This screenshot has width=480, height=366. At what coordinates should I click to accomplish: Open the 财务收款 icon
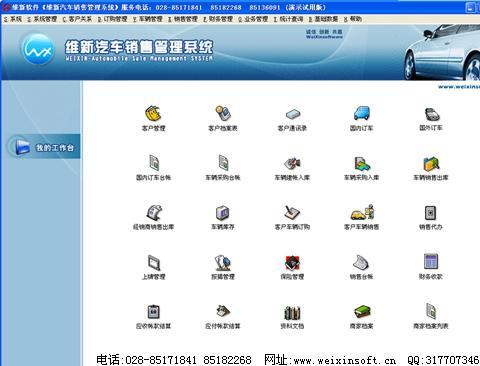[x=431, y=262]
